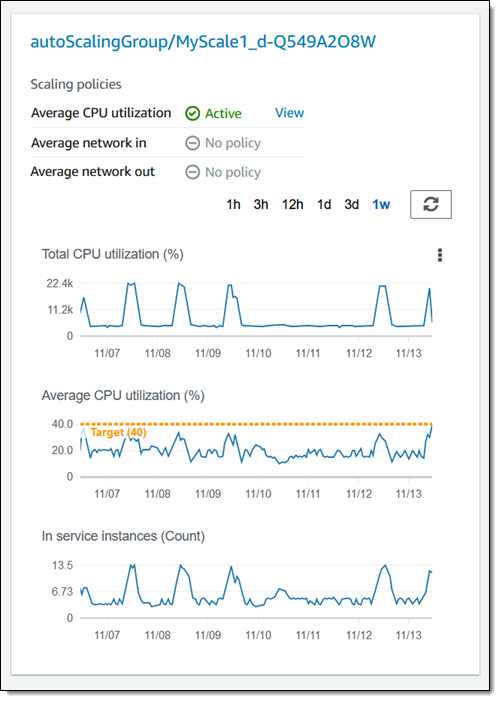Click 11/12 marker on In service instances axis
The width and height of the screenshot is (500, 701).
point(359,635)
